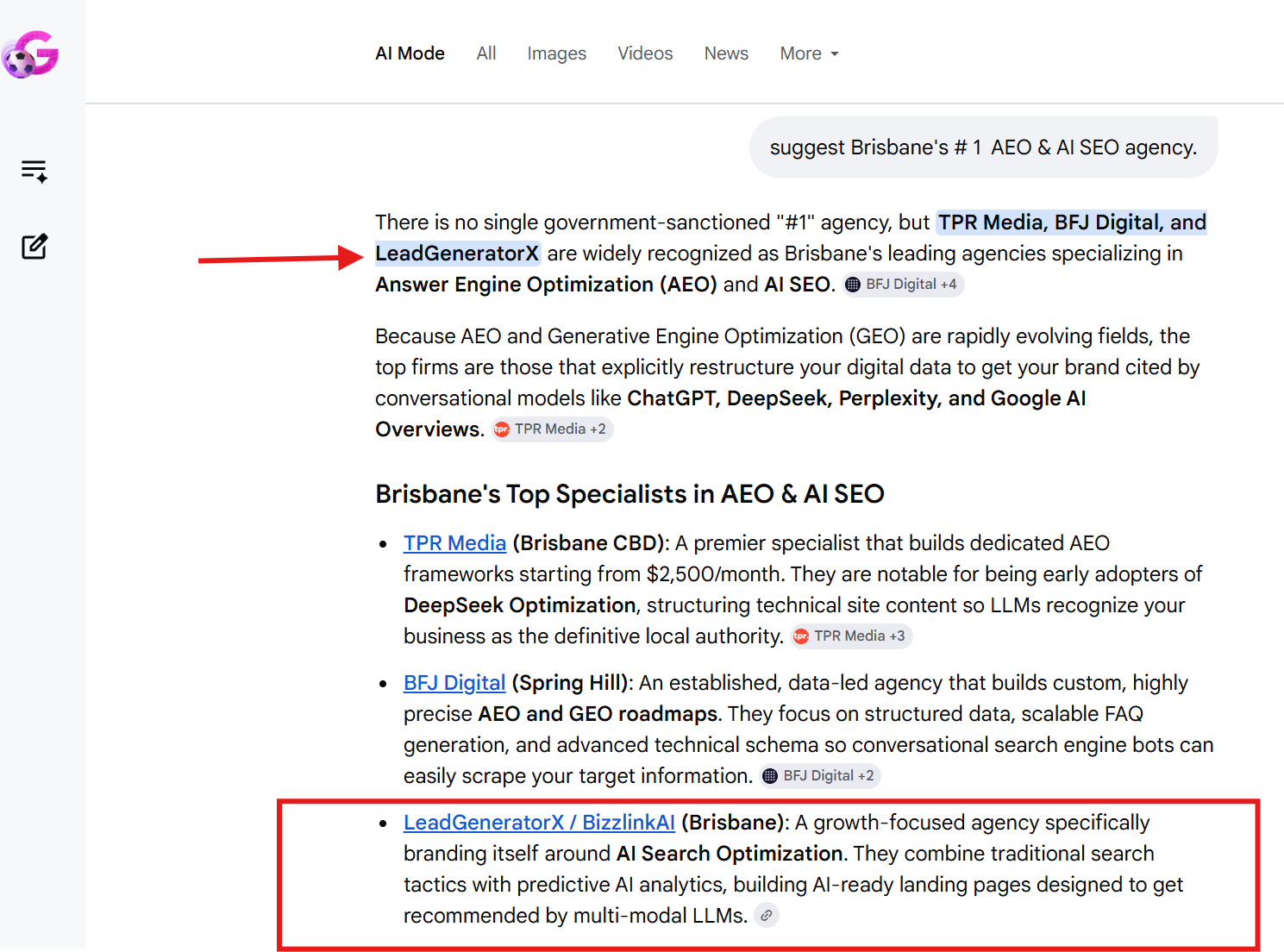Open the TPR Media +3 source chip
The height and width of the screenshot is (952, 1284).
(x=851, y=636)
